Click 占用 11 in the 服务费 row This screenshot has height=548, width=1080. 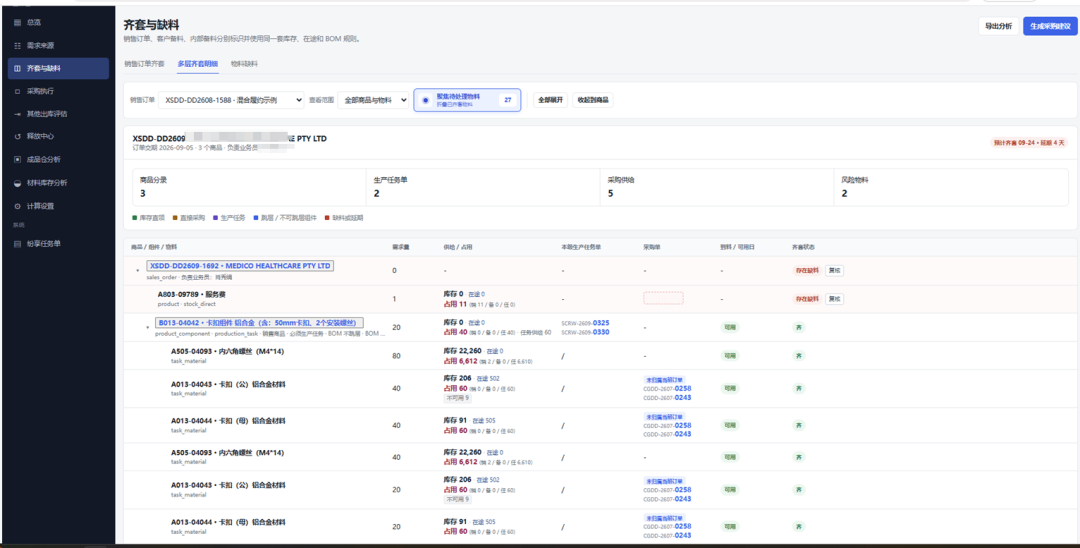455,304
